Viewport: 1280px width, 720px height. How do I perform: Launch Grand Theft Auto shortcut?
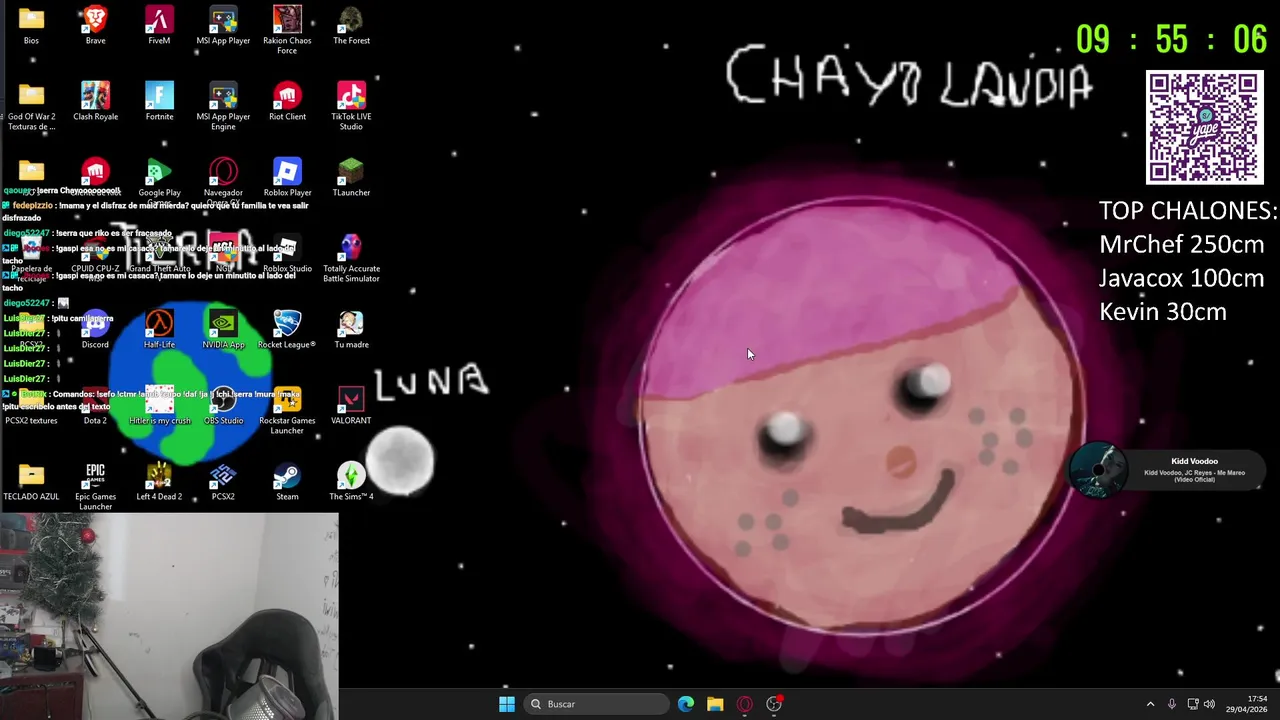(x=159, y=254)
